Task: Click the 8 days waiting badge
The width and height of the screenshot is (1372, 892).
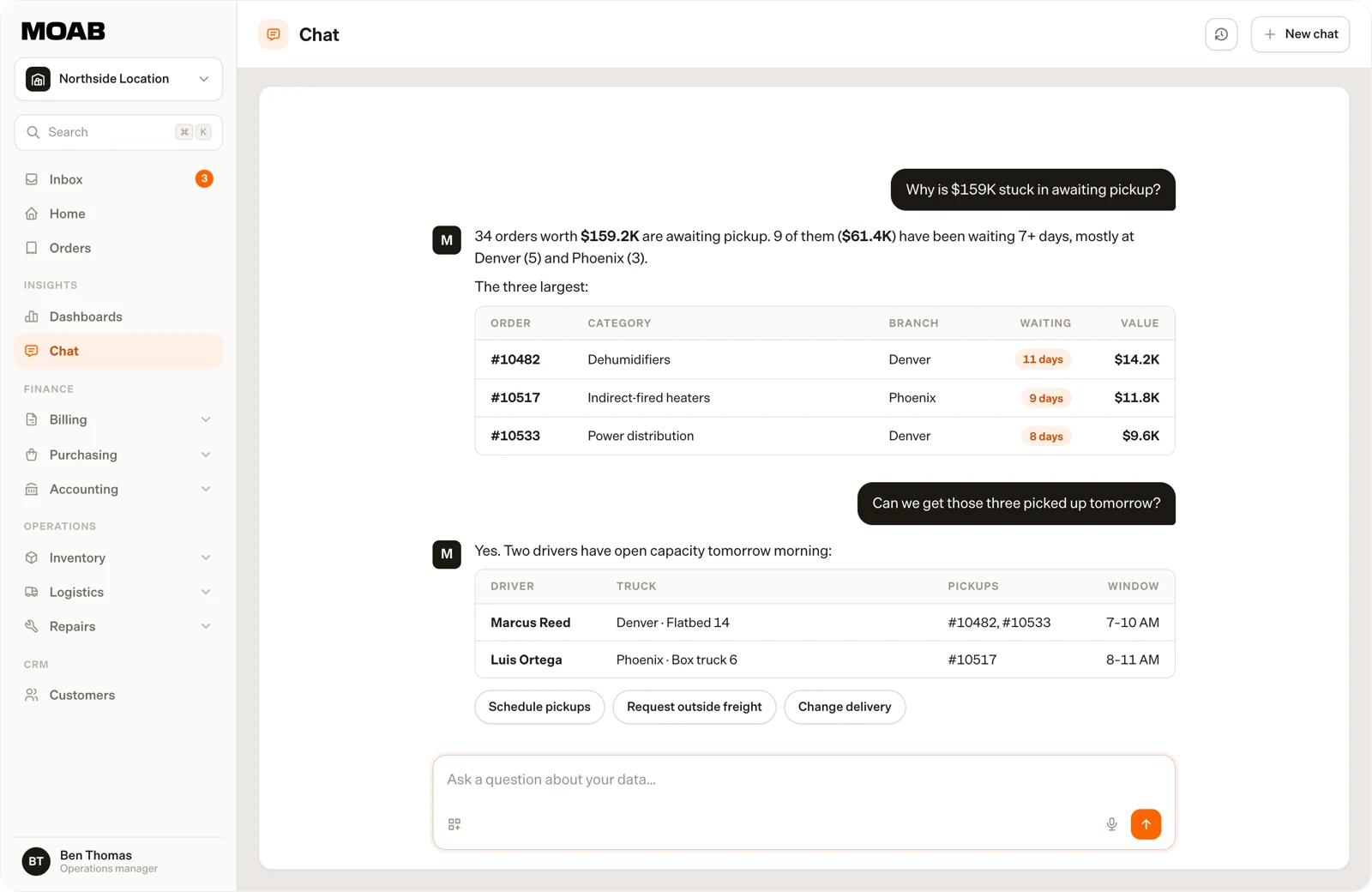Action: click(x=1045, y=437)
